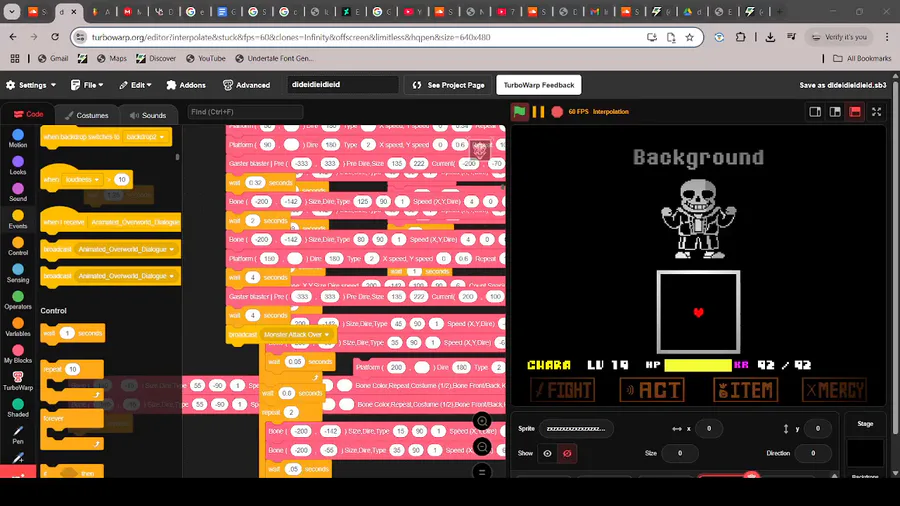Screen dimensions: 900x506
Task: Open Undertale Font Gen bookmark
Action: click(x=274, y=59)
